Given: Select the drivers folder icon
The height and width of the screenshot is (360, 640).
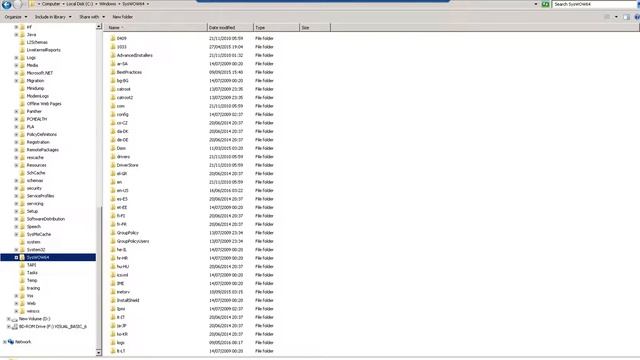Looking at the screenshot, I should point(113,156).
